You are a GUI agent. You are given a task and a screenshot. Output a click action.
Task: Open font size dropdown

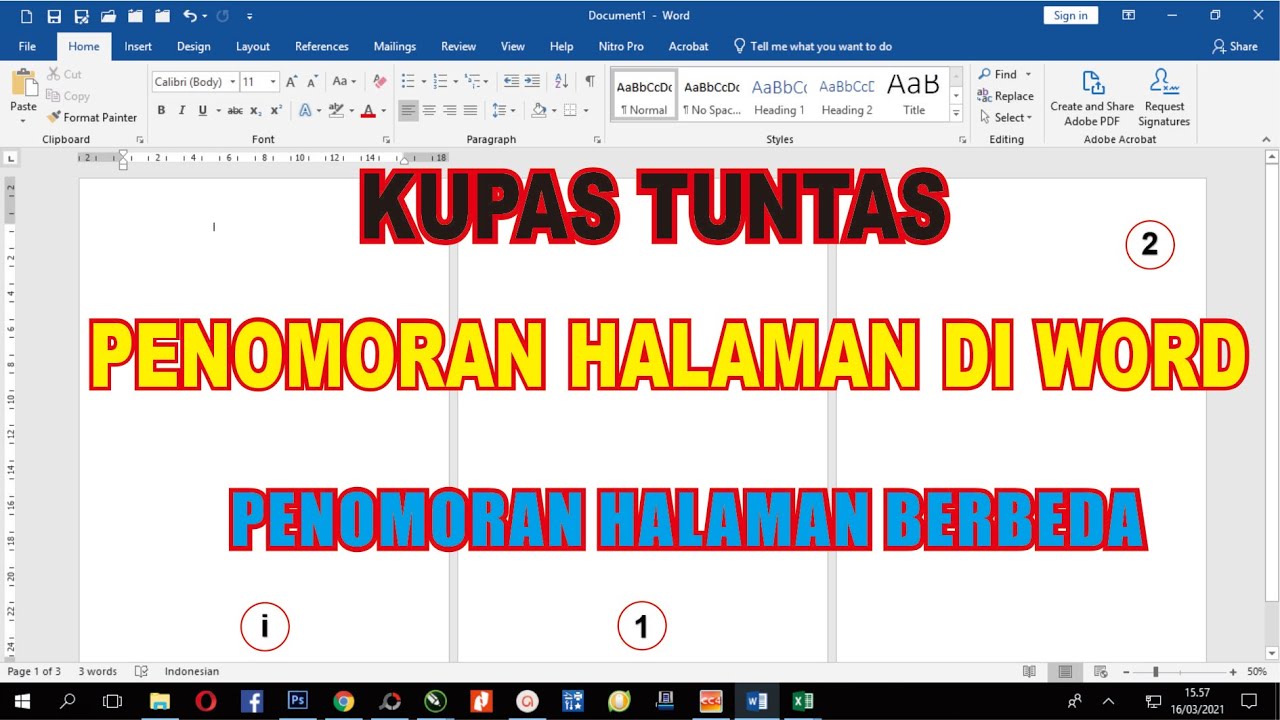(x=273, y=82)
